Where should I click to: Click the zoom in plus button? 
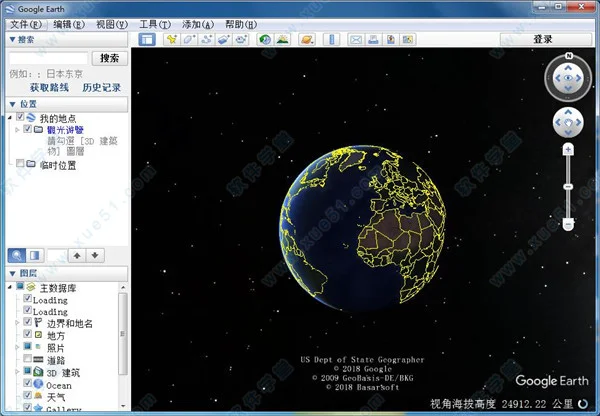tap(568, 149)
